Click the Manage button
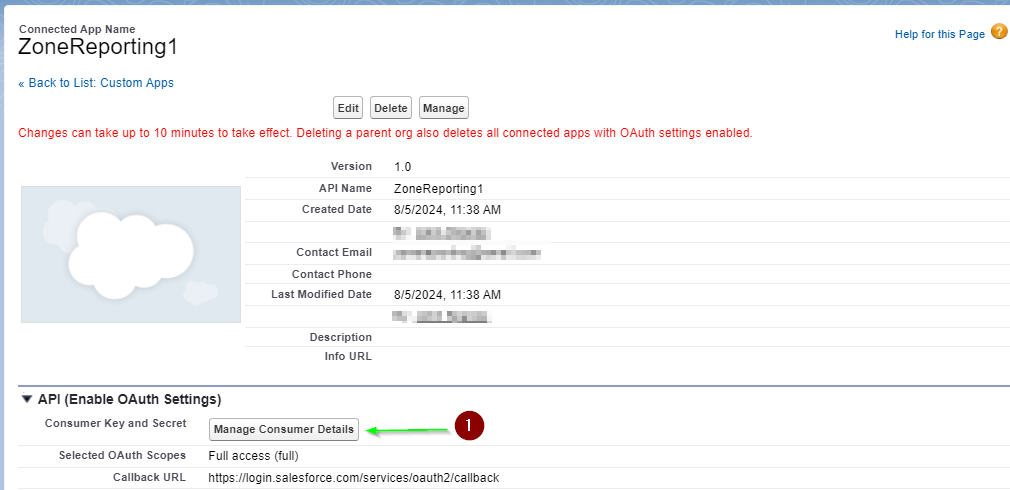 pyautogui.click(x=444, y=108)
